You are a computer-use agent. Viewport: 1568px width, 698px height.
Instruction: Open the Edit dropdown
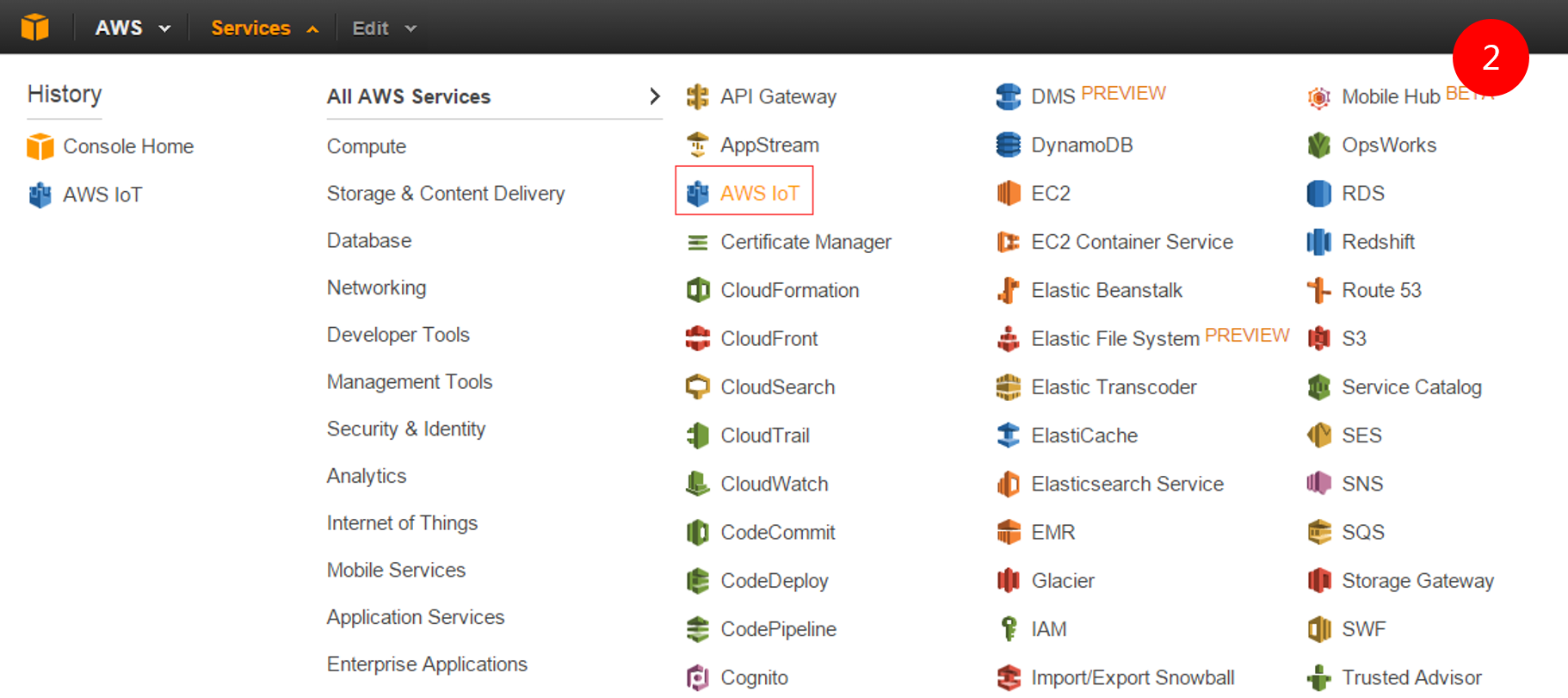point(384,28)
